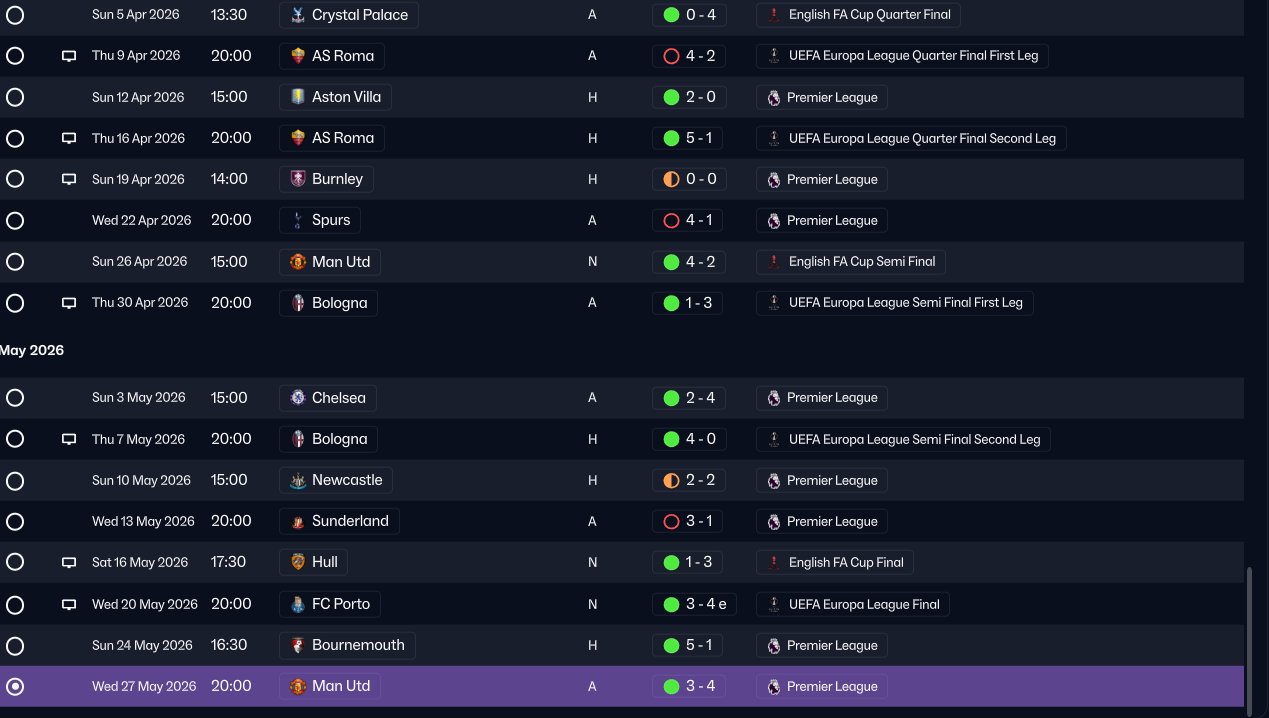Click the Premier League logo on Aston Villa row
This screenshot has height=718, width=1269.
(773, 98)
